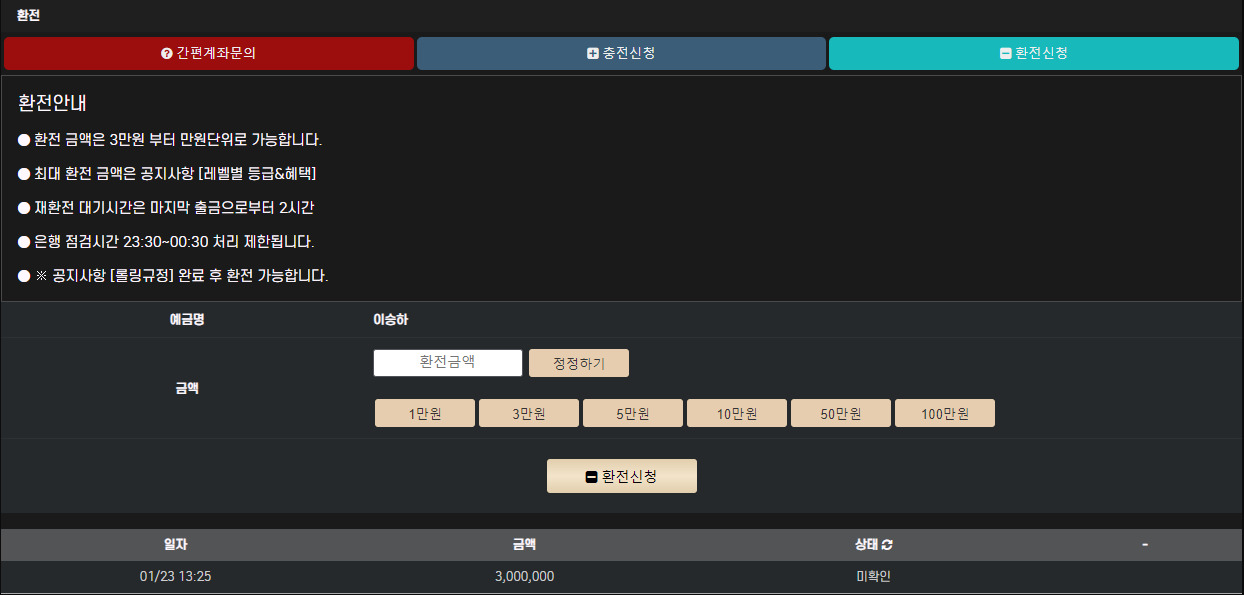The height and width of the screenshot is (595, 1244).
Task: Click the 10만원 amount button
Action: (736, 414)
